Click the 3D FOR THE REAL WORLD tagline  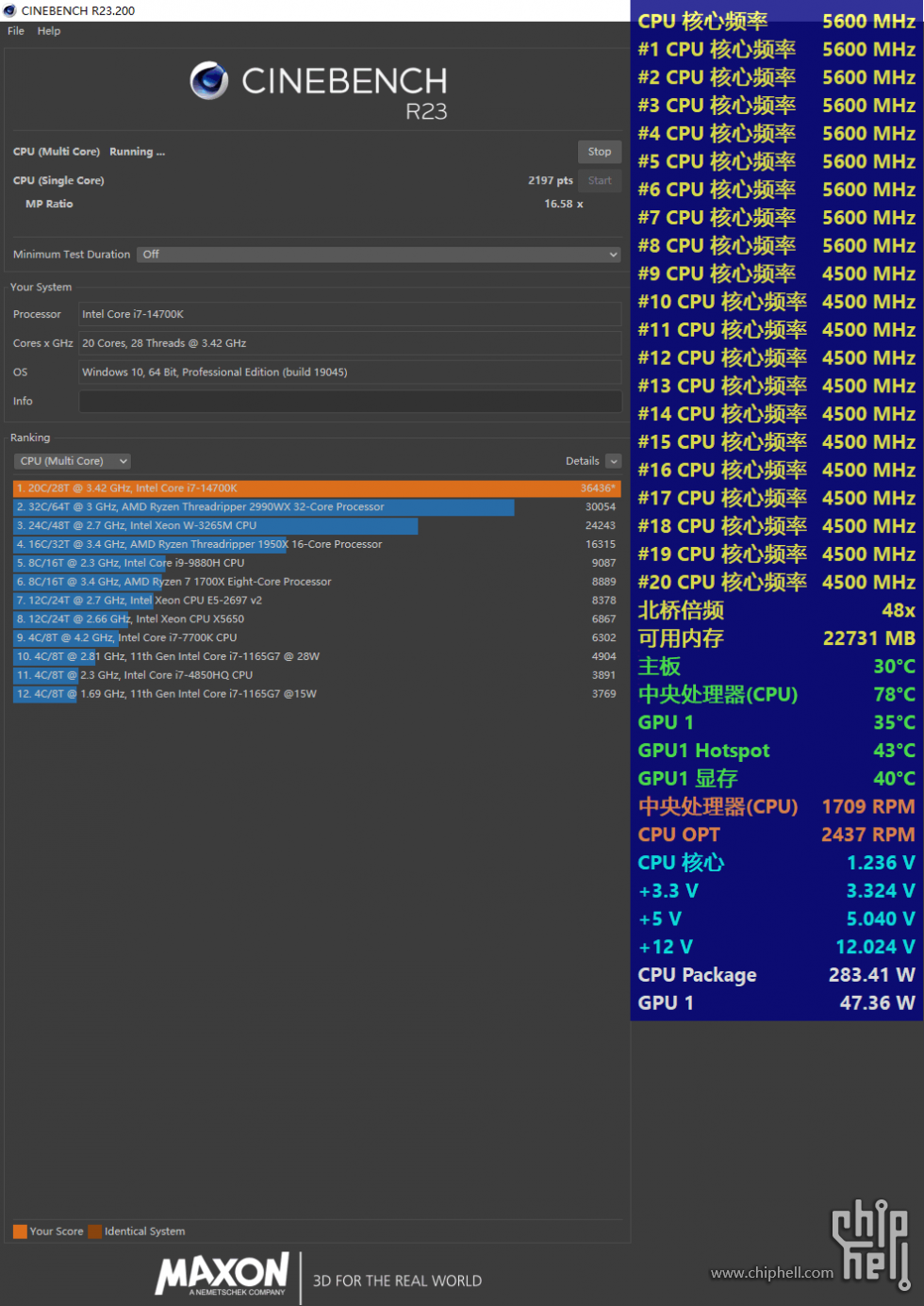tap(397, 1281)
